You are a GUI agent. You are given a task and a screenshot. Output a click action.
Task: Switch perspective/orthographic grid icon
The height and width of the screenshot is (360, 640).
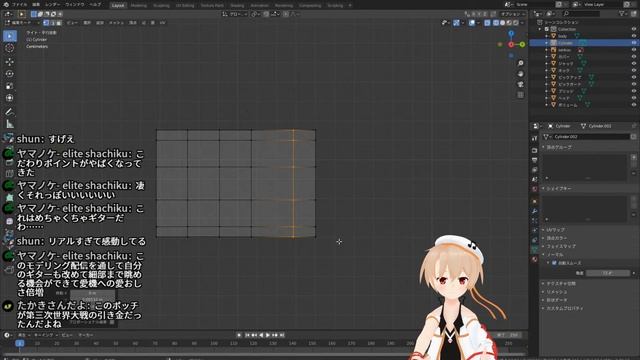coord(520,95)
